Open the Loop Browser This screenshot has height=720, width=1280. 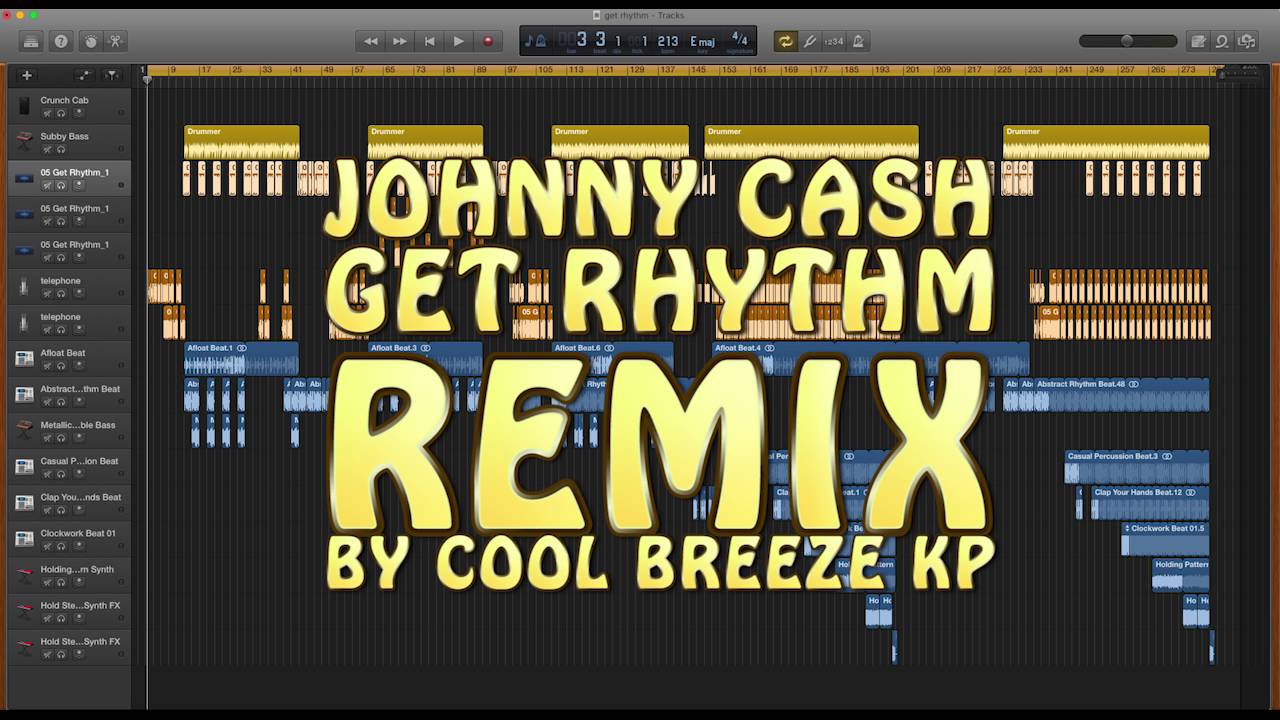click(1222, 41)
